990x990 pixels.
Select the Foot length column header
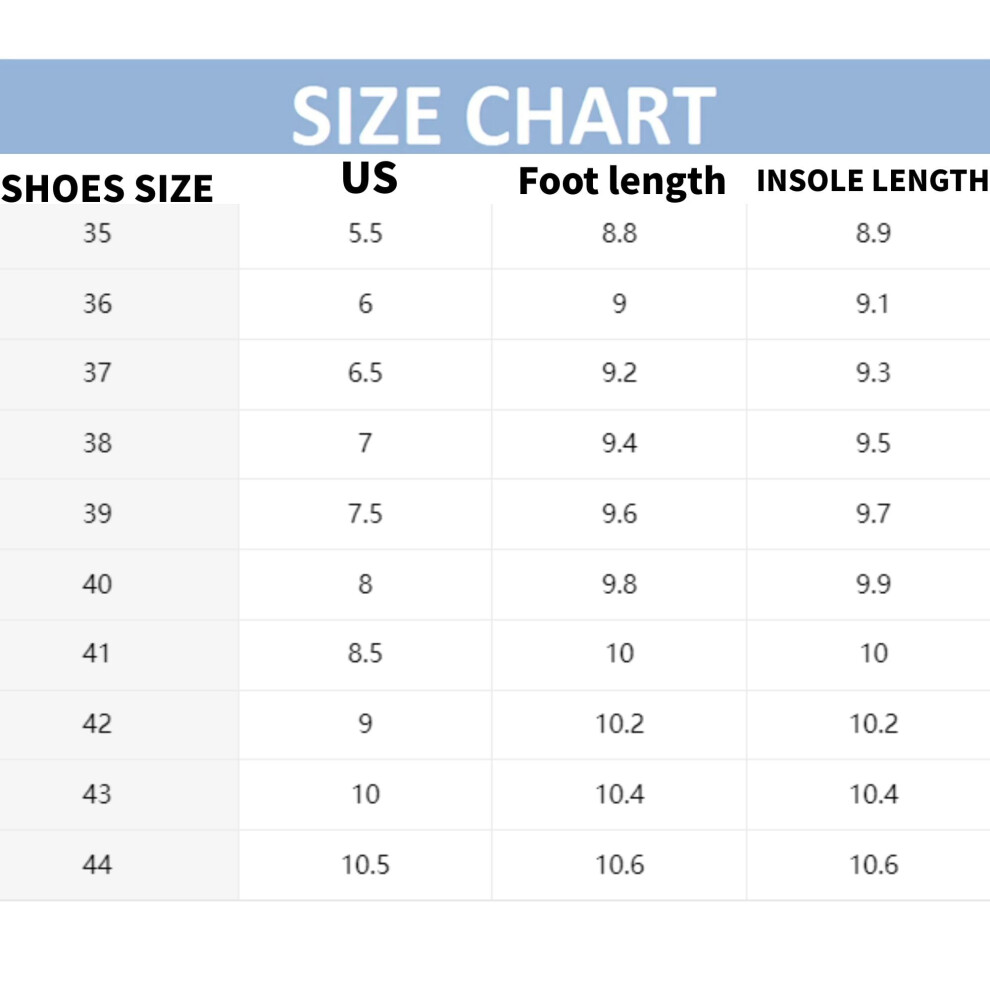pyautogui.click(x=622, y=182)
